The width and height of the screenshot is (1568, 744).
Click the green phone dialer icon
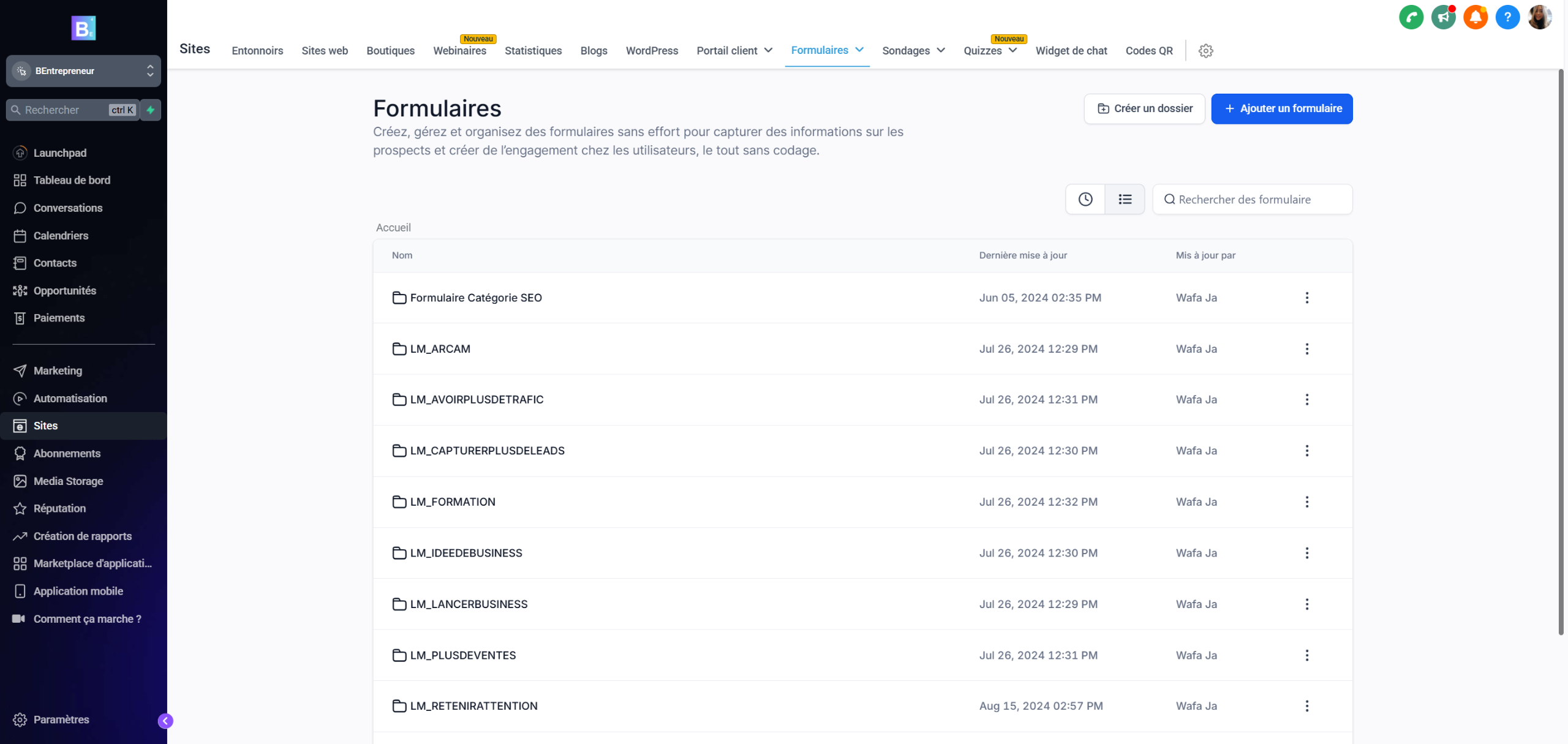click(x=1411, y=17)
